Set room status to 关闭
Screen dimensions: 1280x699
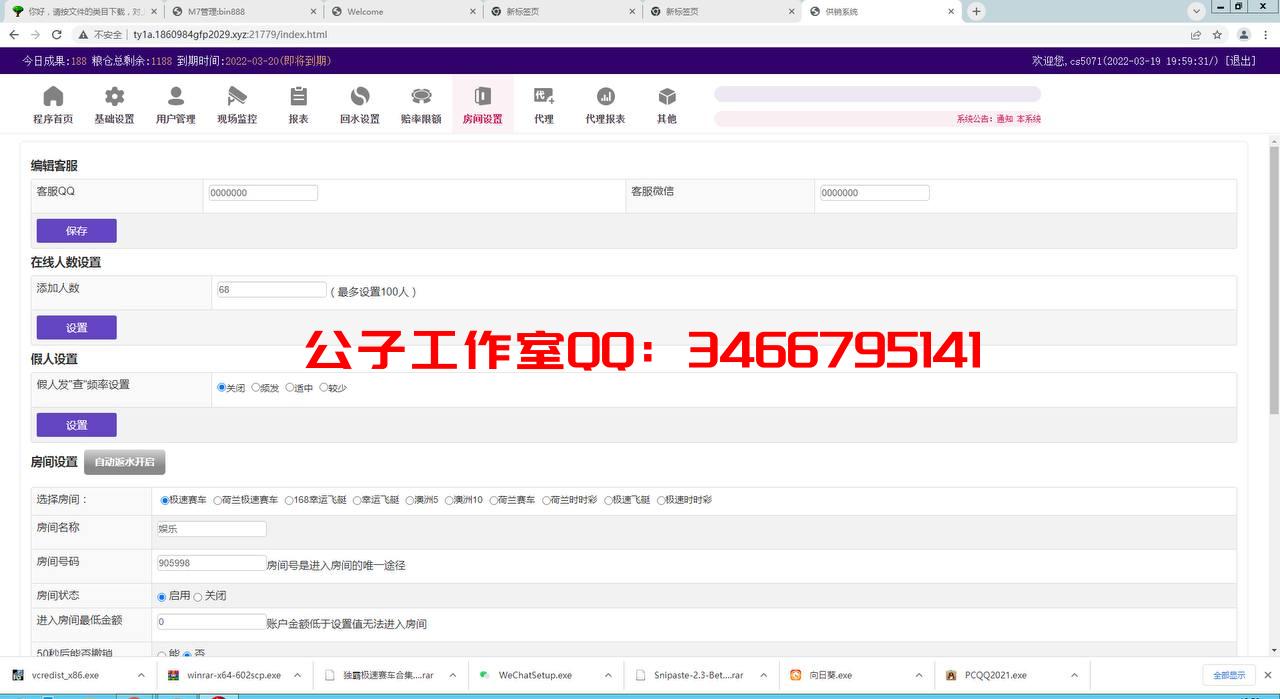(x=198, y=596)
